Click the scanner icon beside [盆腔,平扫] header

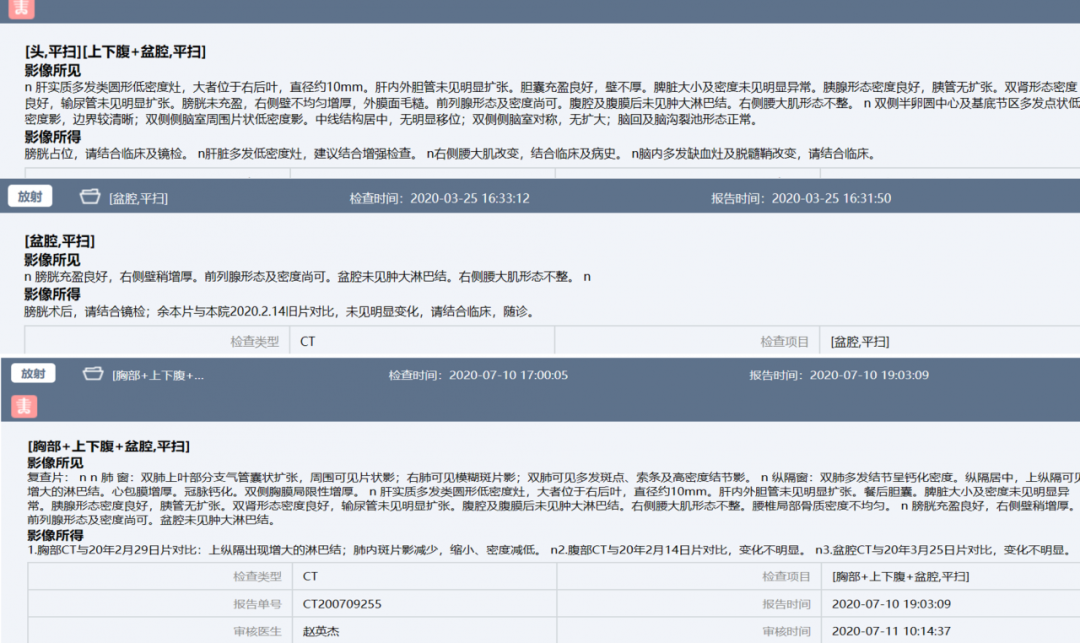(x=90, y=197)
